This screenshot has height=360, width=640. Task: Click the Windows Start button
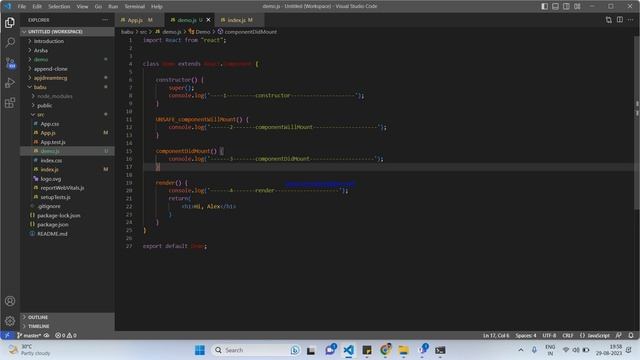[200, 350]
